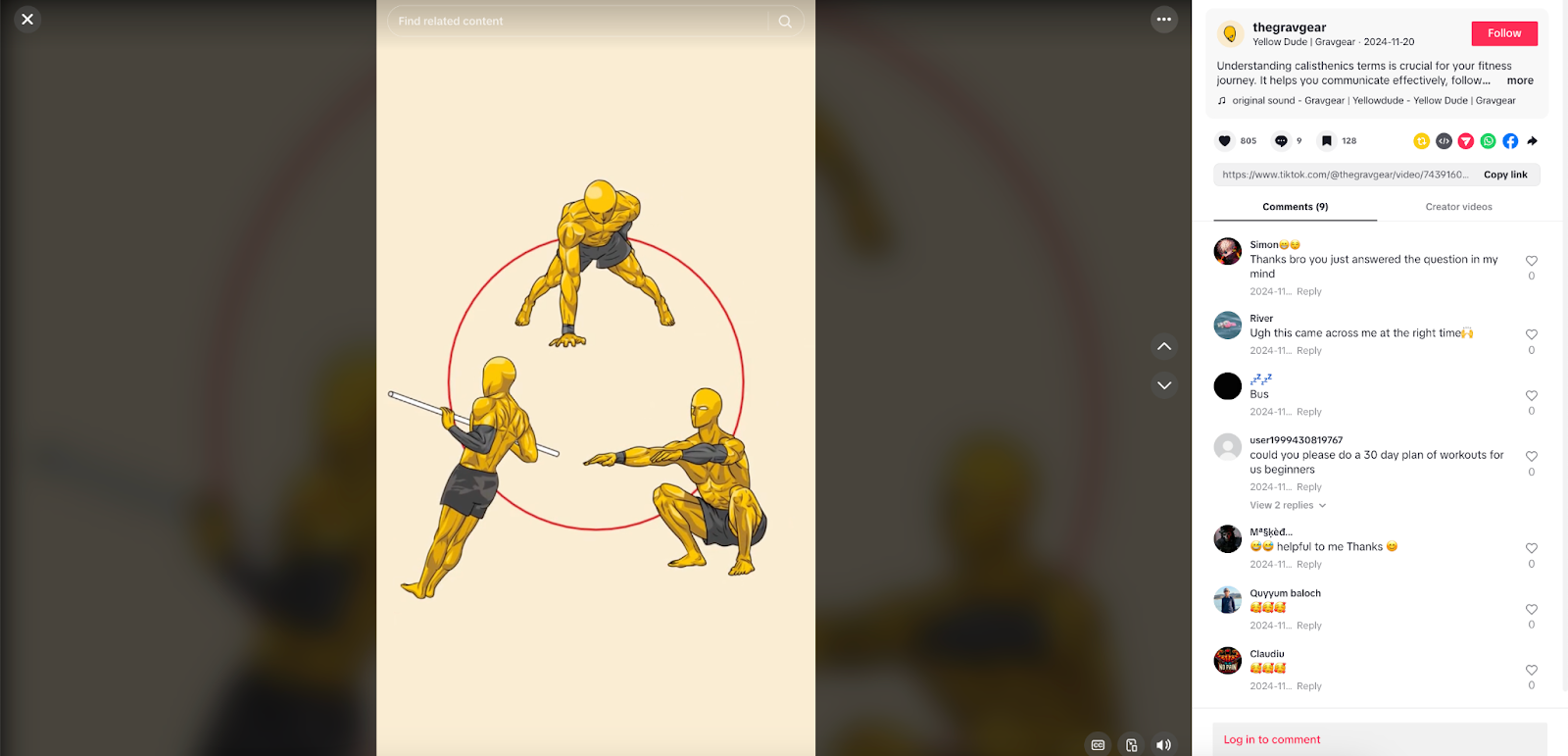Reply to the 30 day plan comment

click(x=1308, y=486)
